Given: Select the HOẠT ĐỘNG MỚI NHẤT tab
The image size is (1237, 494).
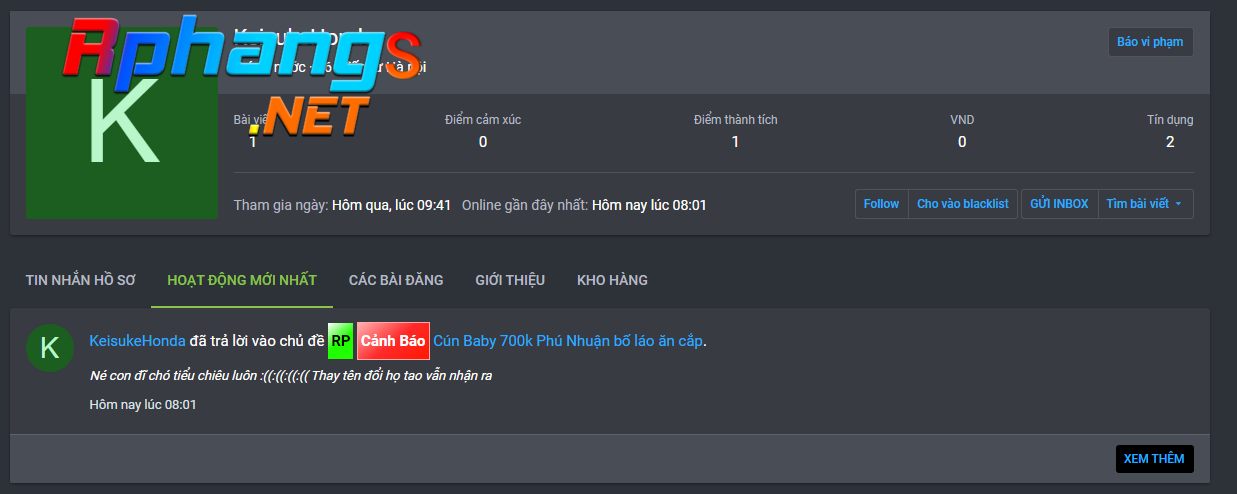Looking at the screenshot, I should 242,280.
